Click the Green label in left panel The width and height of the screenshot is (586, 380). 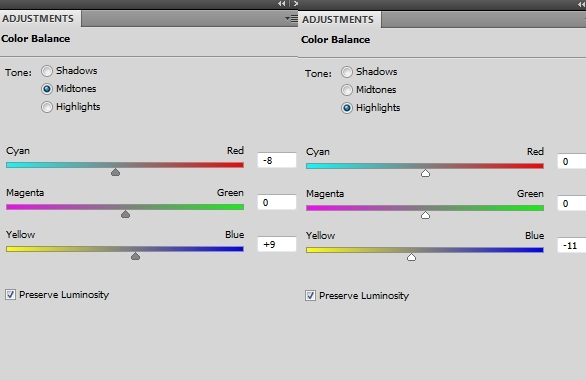pos(230,192)
